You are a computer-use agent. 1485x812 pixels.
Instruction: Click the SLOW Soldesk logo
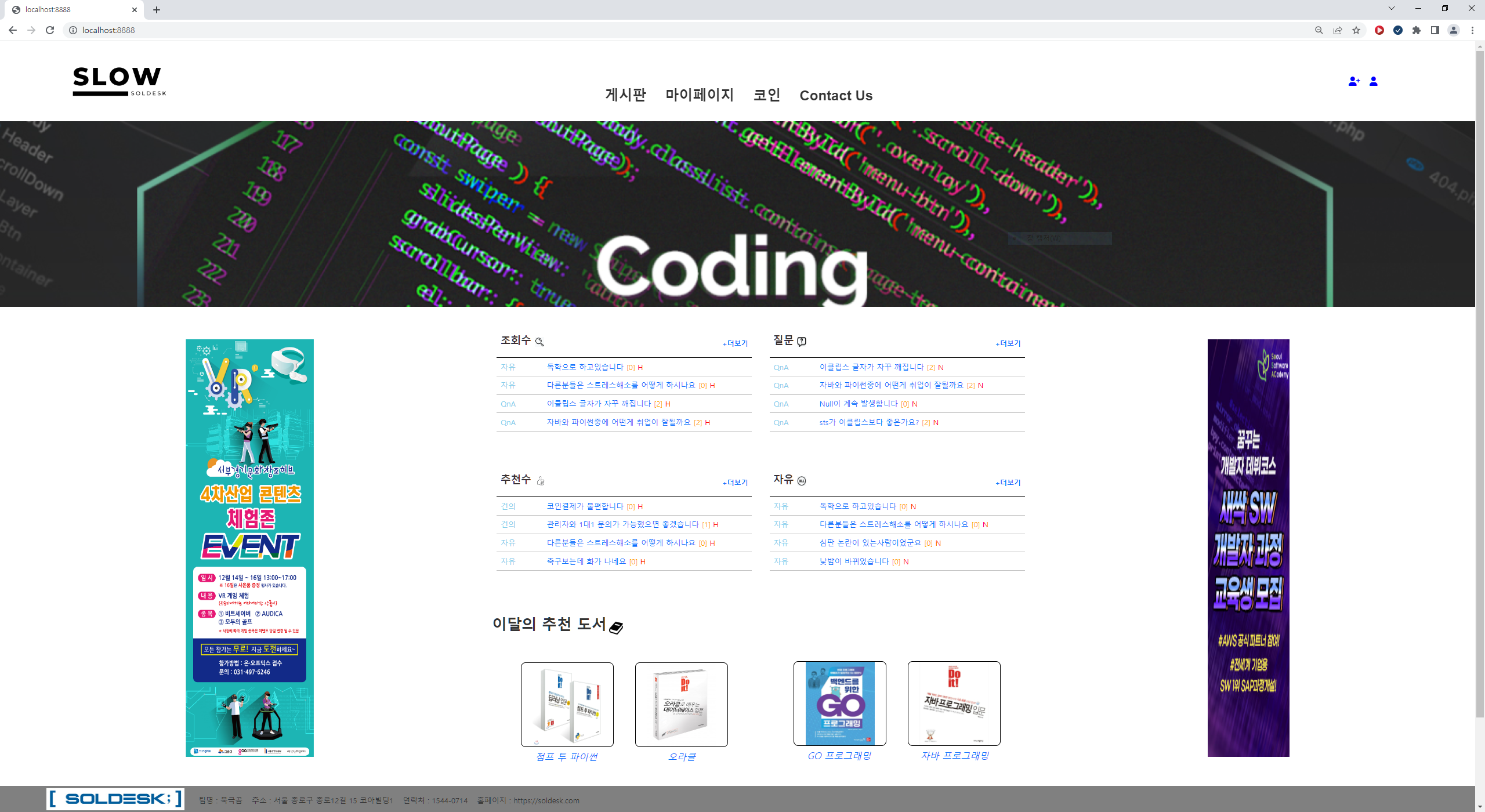point(119,81)
